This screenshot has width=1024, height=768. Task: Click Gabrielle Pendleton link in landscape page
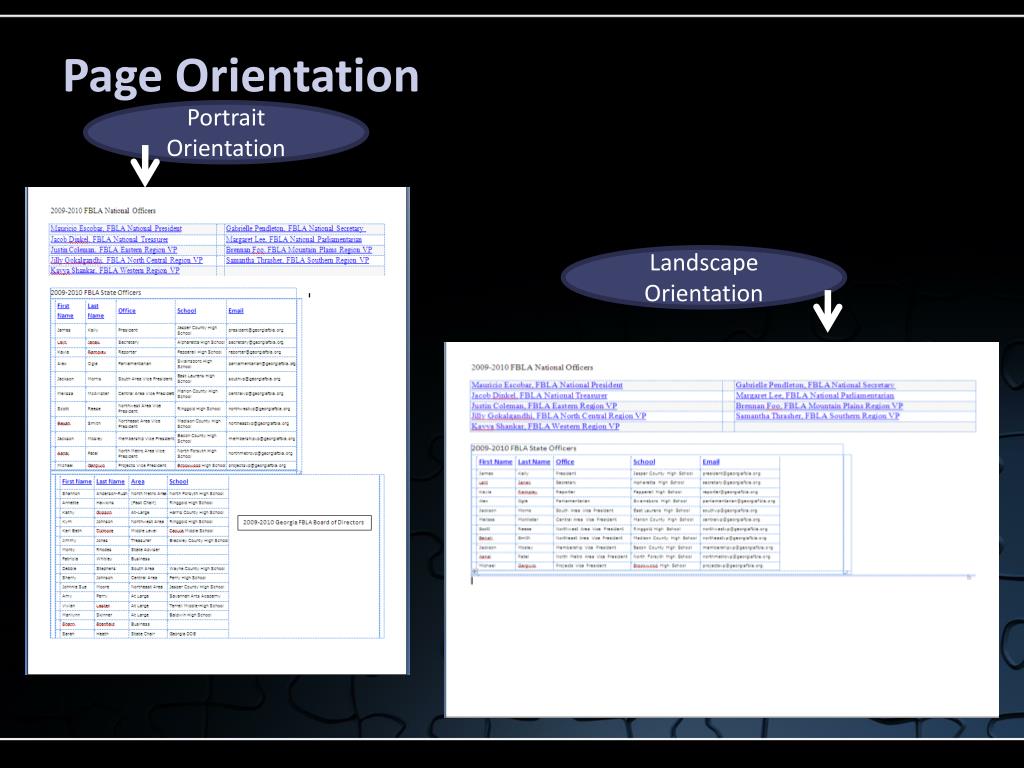tap(814, 385)
